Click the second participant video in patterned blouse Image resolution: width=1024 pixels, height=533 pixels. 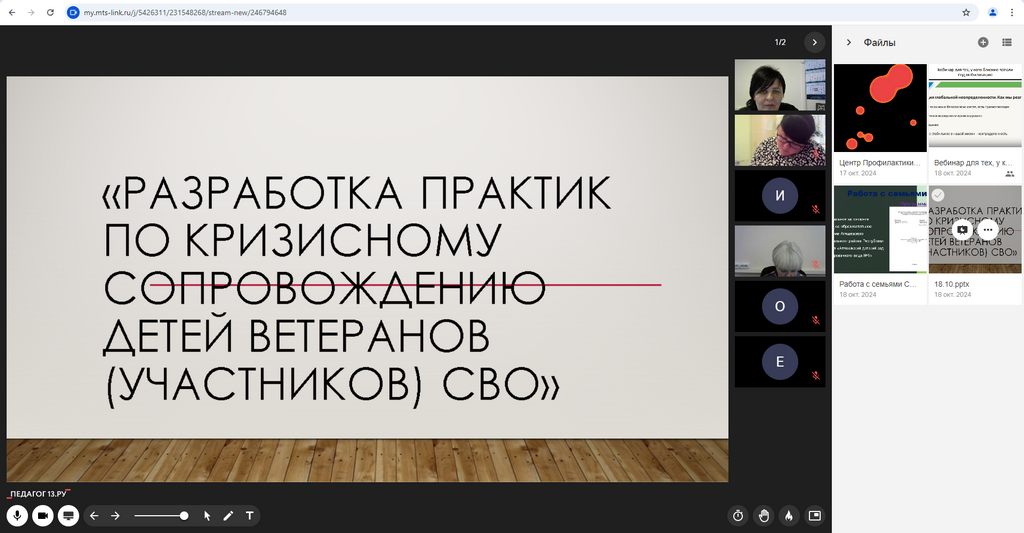780,140
